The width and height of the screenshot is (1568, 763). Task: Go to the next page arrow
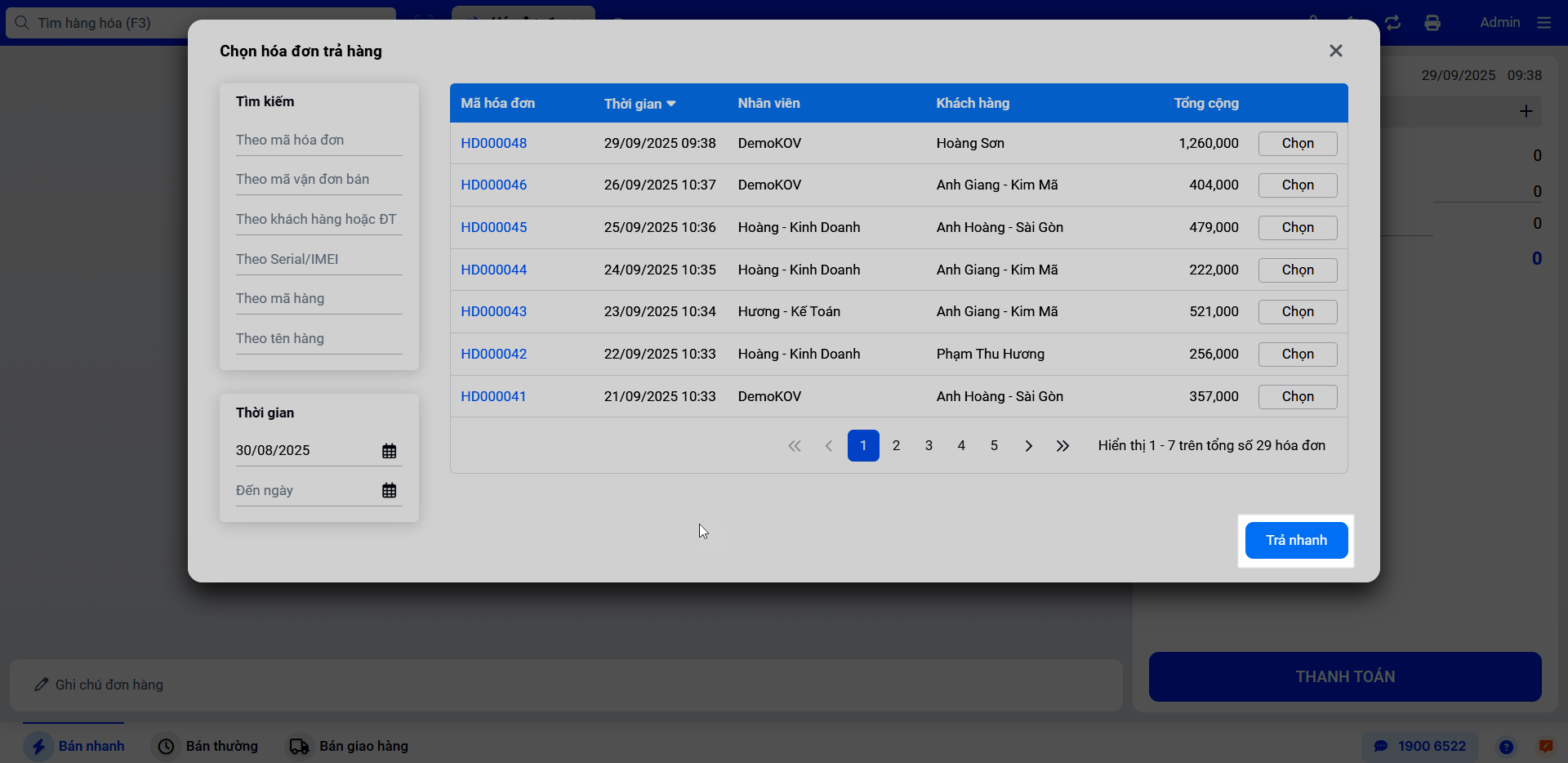[1028, 446]
